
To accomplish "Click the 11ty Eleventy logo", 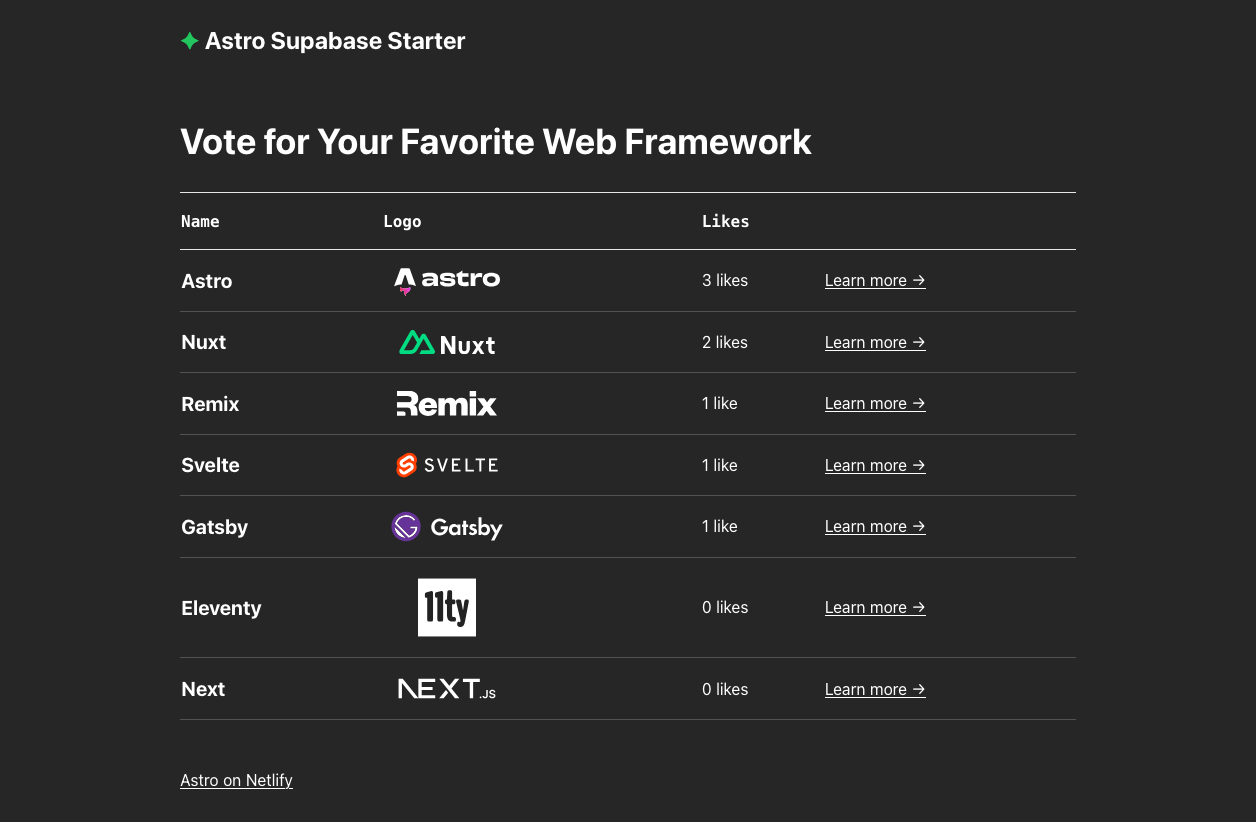I will click(447, 607).
